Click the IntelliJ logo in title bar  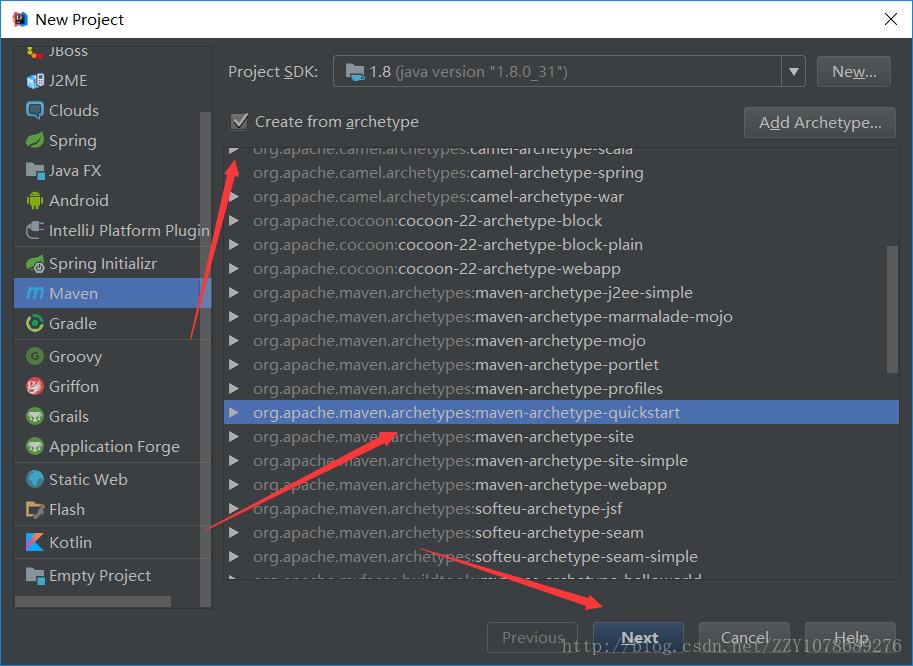pos(20,19)
